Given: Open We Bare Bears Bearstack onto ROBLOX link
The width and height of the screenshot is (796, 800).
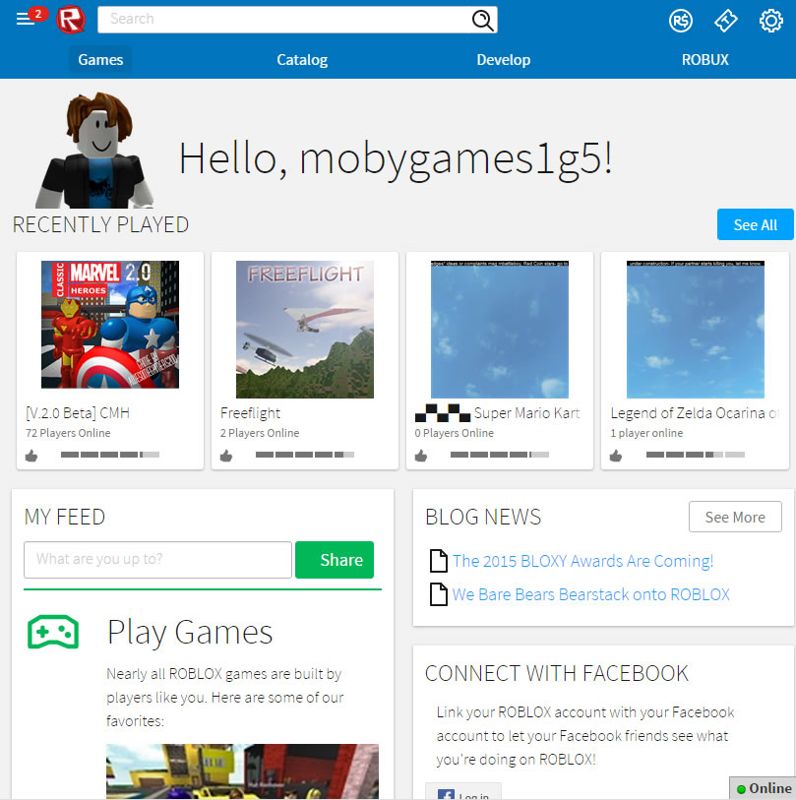Looking at the screenshot, I should (591, 594).
